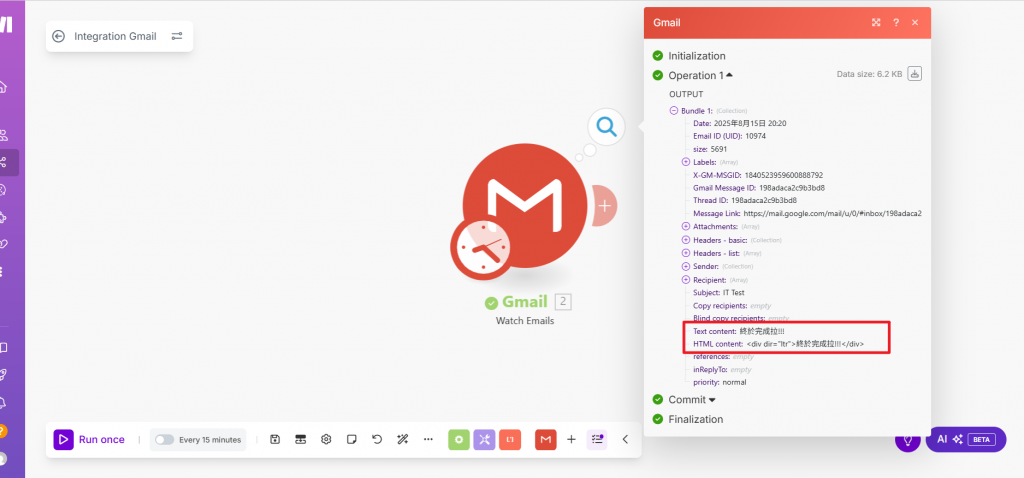Collapse the Operation 1 section
The height and width of the screenshot is (478, 1024).
point(729,75)
